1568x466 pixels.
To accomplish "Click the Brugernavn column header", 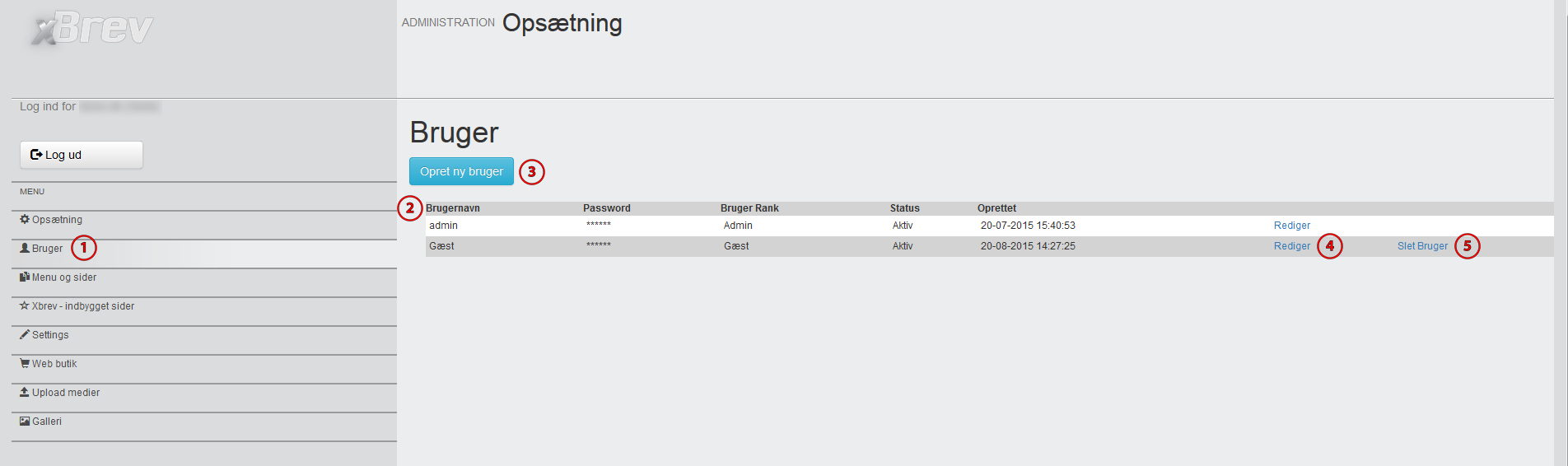I will click(x=452, y=208).
